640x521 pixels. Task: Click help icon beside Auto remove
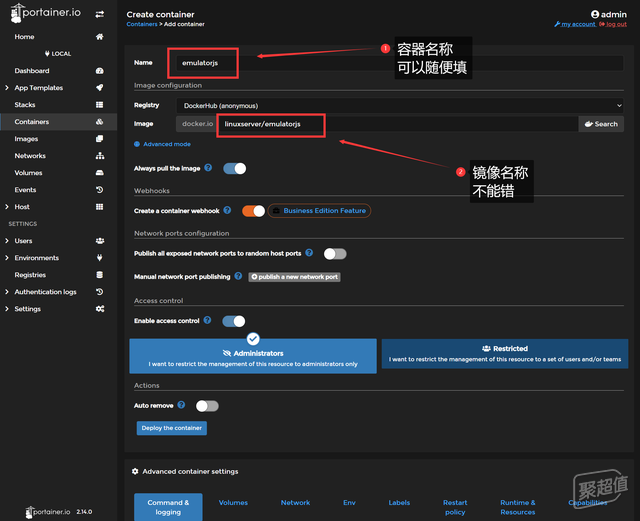tap(181, 405)
